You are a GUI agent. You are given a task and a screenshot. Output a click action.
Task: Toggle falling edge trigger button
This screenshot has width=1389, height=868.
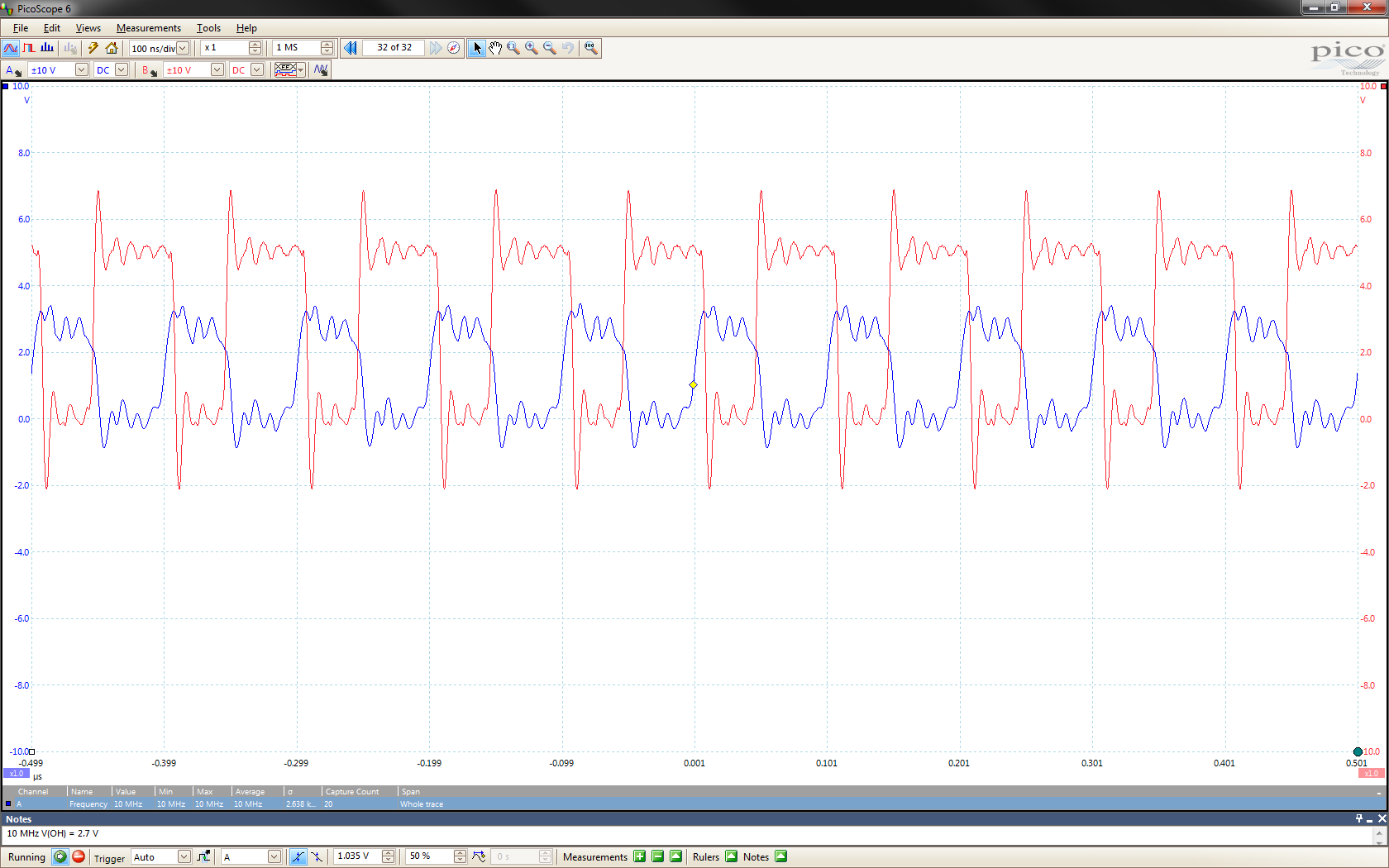317,856
